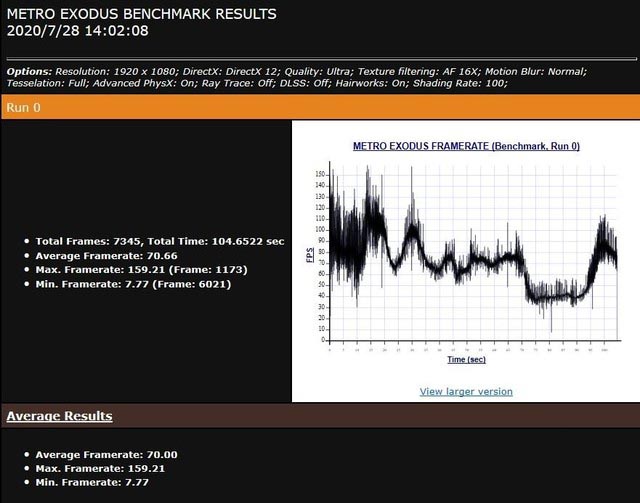Click the Total Frames: 7345 line
The image size is (640, 503).
point(160,241)
